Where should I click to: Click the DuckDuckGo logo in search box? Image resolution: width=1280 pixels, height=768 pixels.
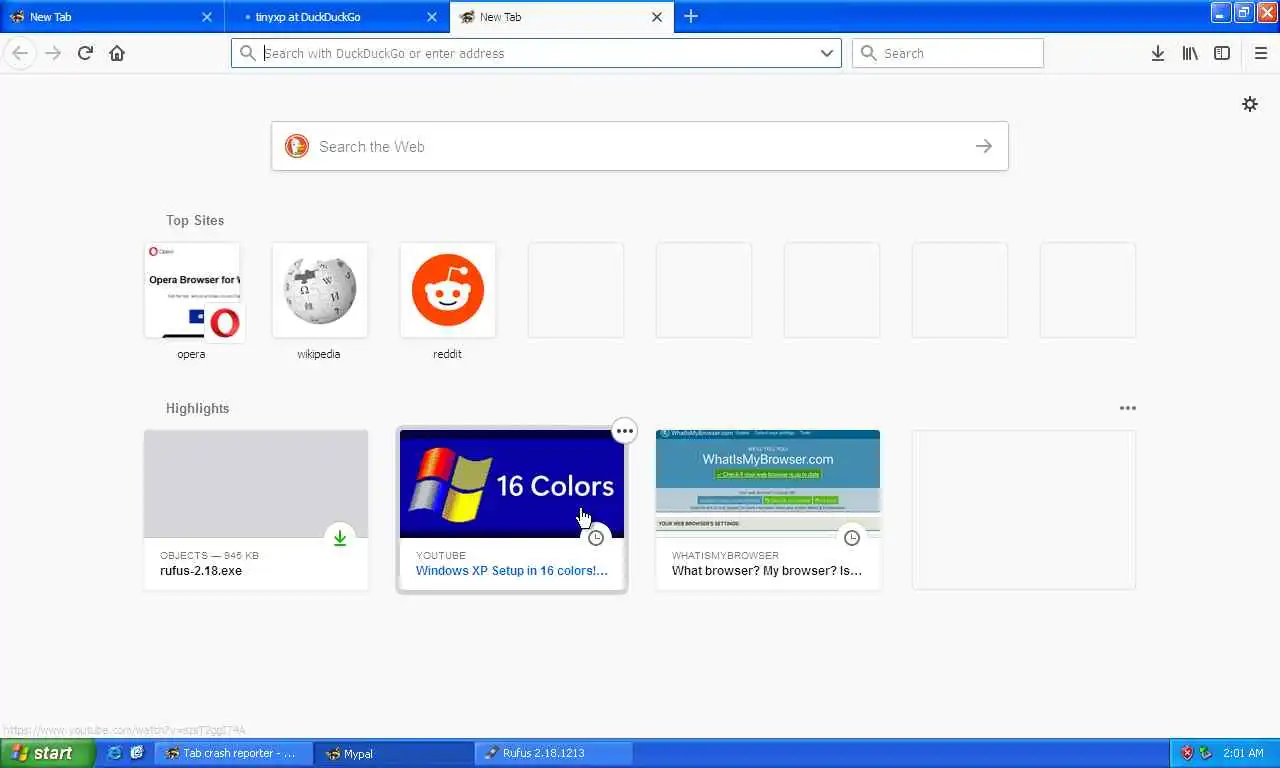tap(297, 146)
